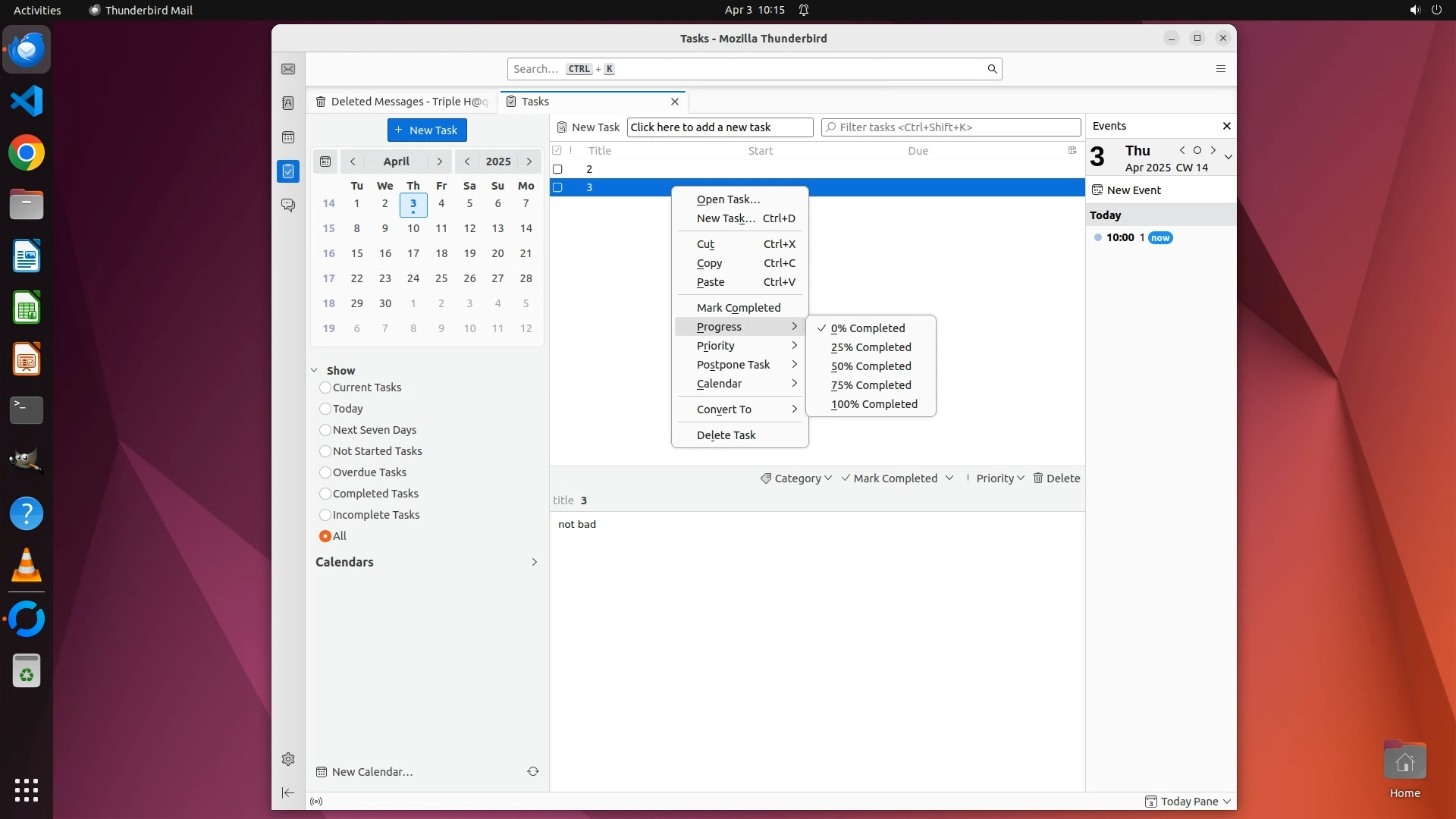Select Delete Task from context menu
Viewport: 1456px width, 819px height.
(726, 435)
